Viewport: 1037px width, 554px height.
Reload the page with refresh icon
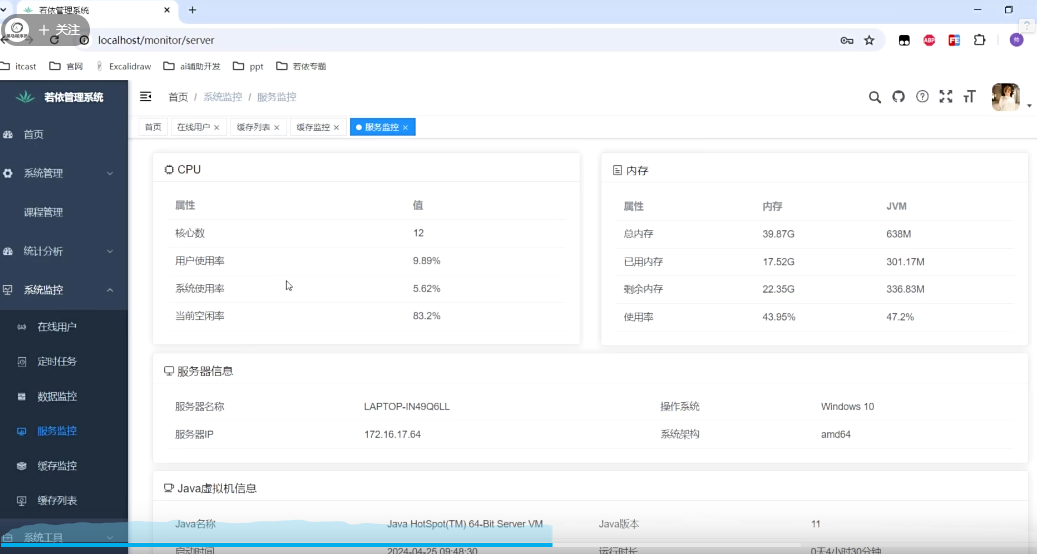pyautogui.click(x=54, y=40)
